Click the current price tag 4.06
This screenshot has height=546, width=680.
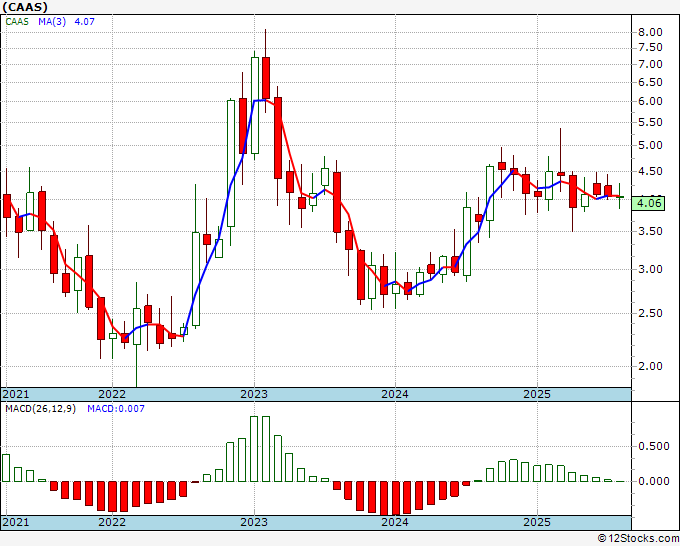click(x=648, y=203)
